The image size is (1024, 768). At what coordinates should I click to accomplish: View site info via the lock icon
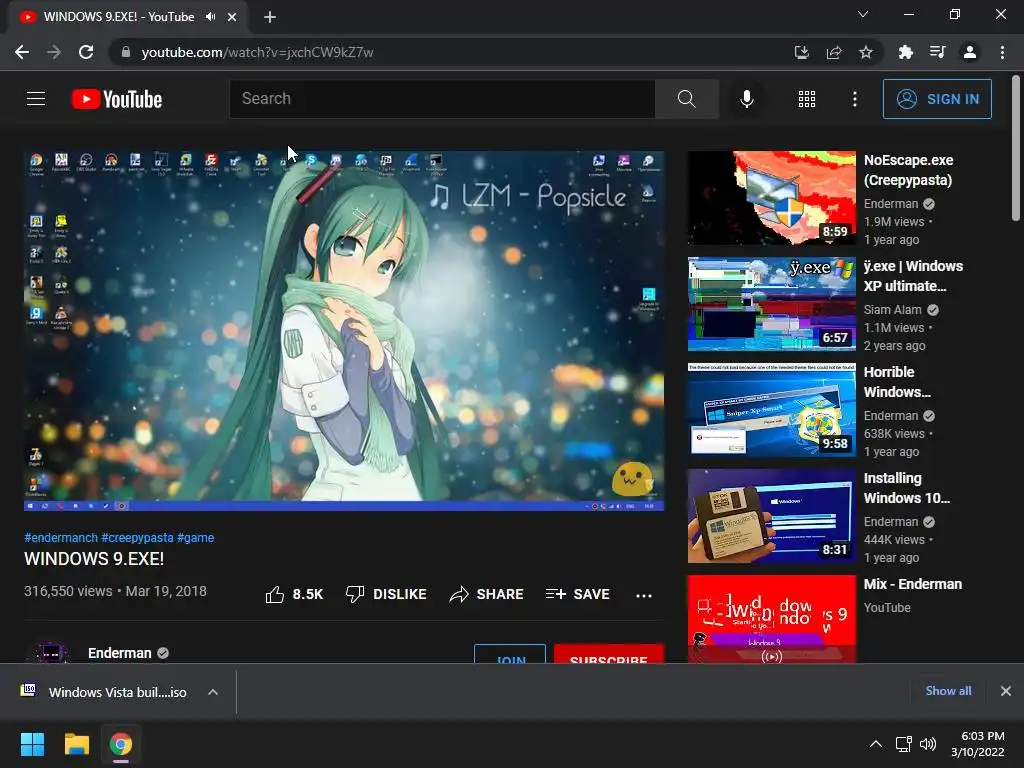coord(126,52)
